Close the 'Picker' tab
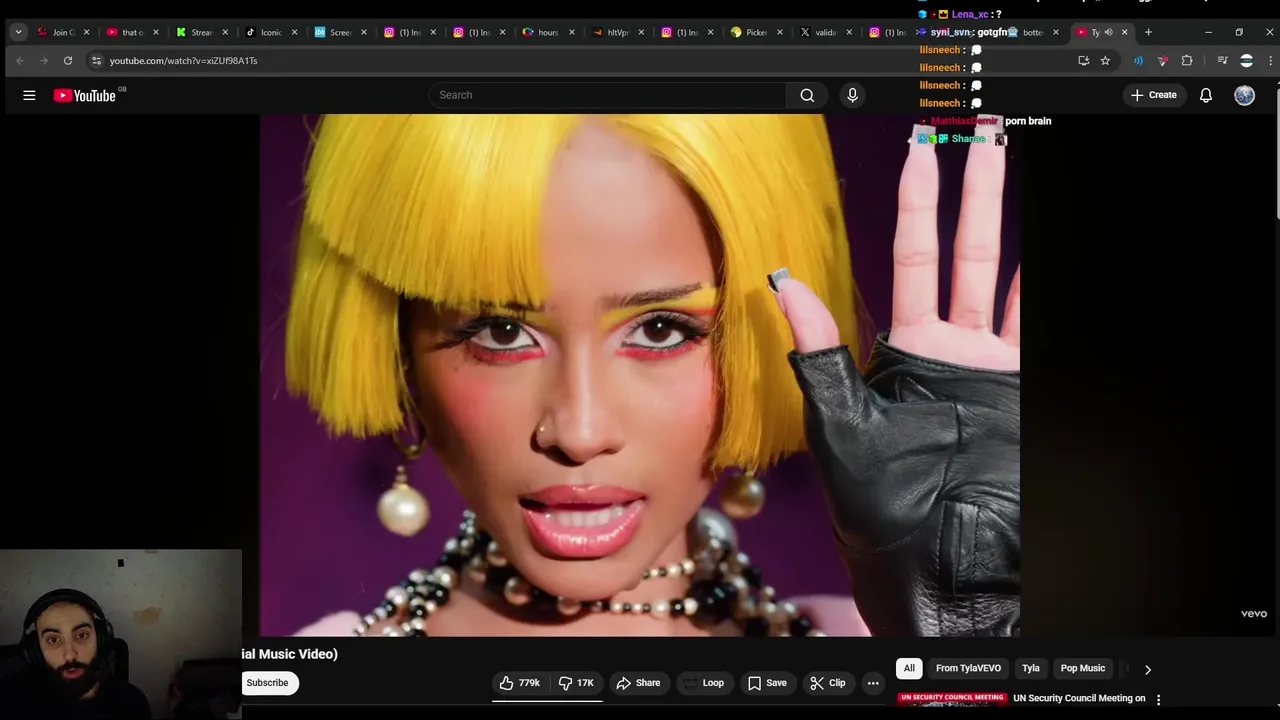Image resolution: width=1280 pixels, height=720 pixels. pos(780,32)
